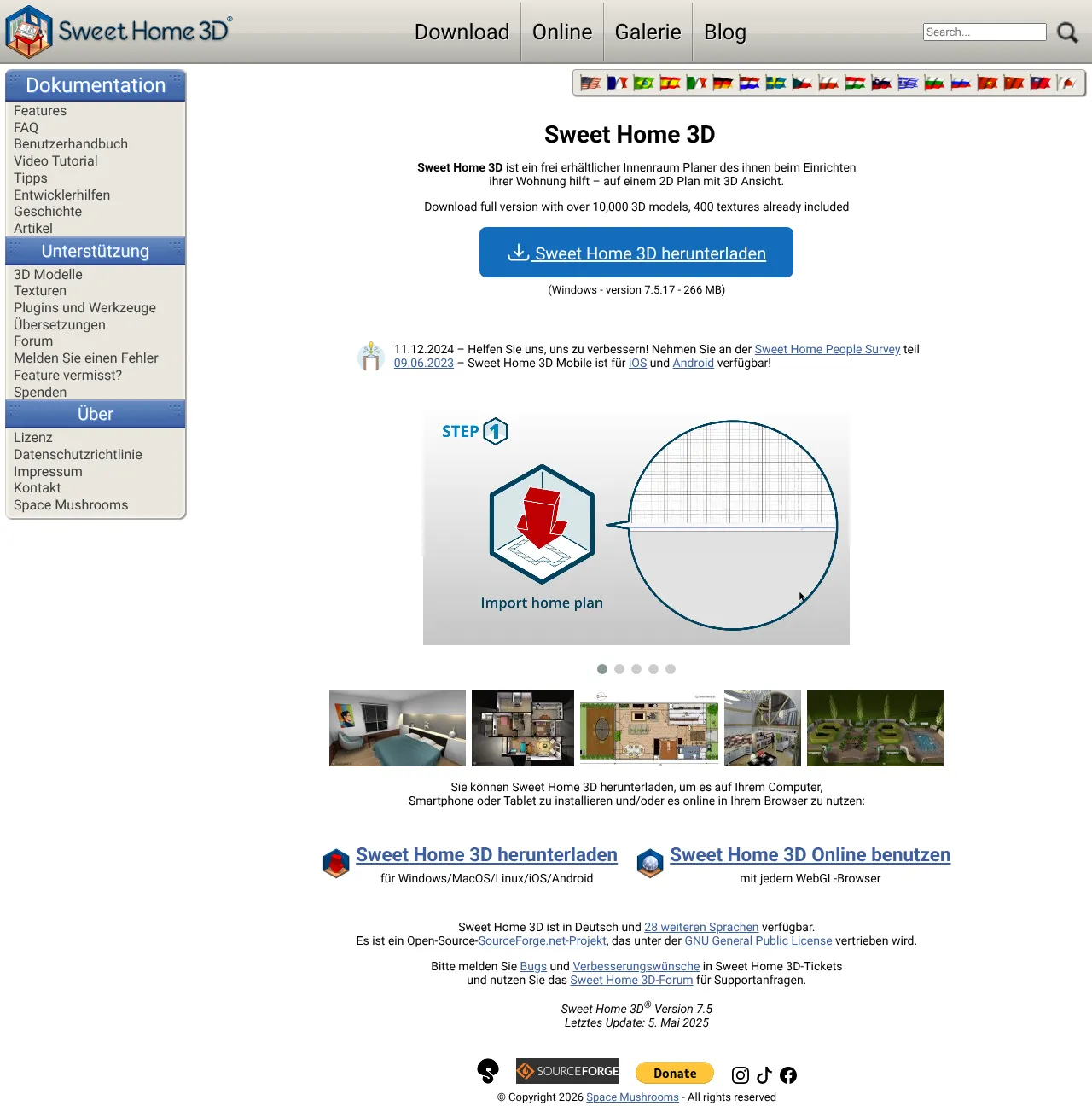1092x1112 pixels.
Task: Open the Instagram icon in footer
Action: (x=741, y=1075)
